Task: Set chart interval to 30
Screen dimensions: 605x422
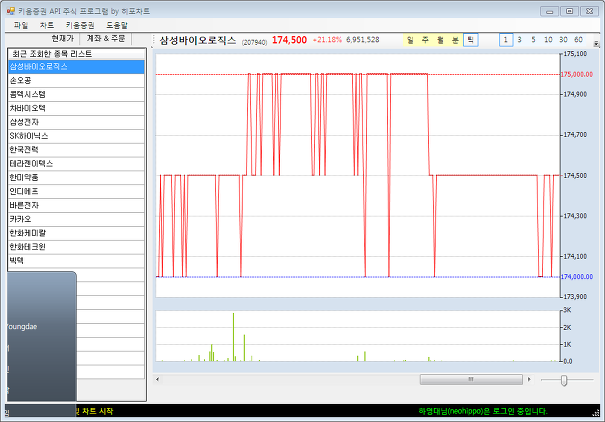Action: tap(563, 40)
